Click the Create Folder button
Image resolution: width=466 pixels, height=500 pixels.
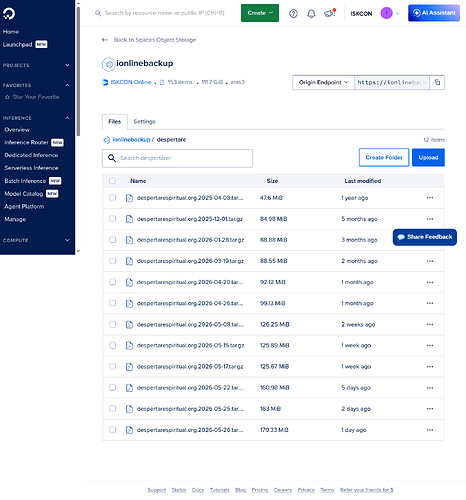(384, 158)
